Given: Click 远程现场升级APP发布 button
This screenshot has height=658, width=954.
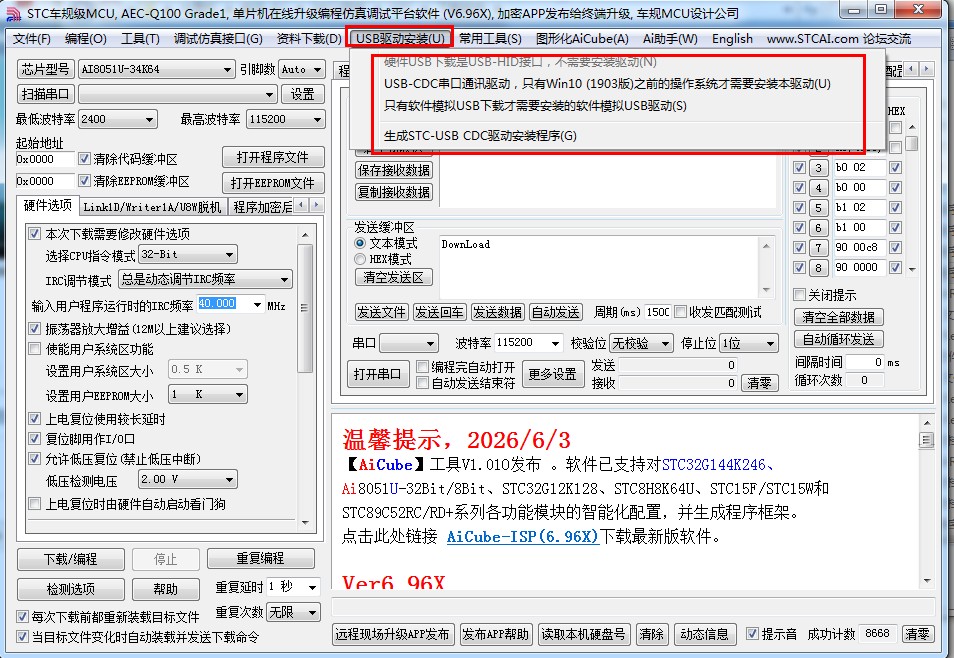Looking at the screenshot, I should 392,634.
